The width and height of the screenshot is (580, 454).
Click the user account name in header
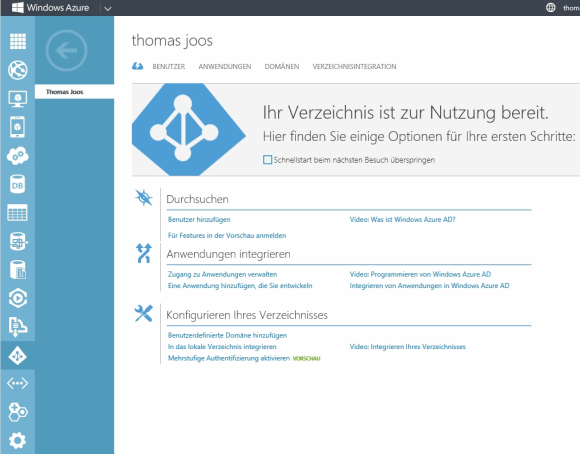pyautogui.click(x=571, y=8)
